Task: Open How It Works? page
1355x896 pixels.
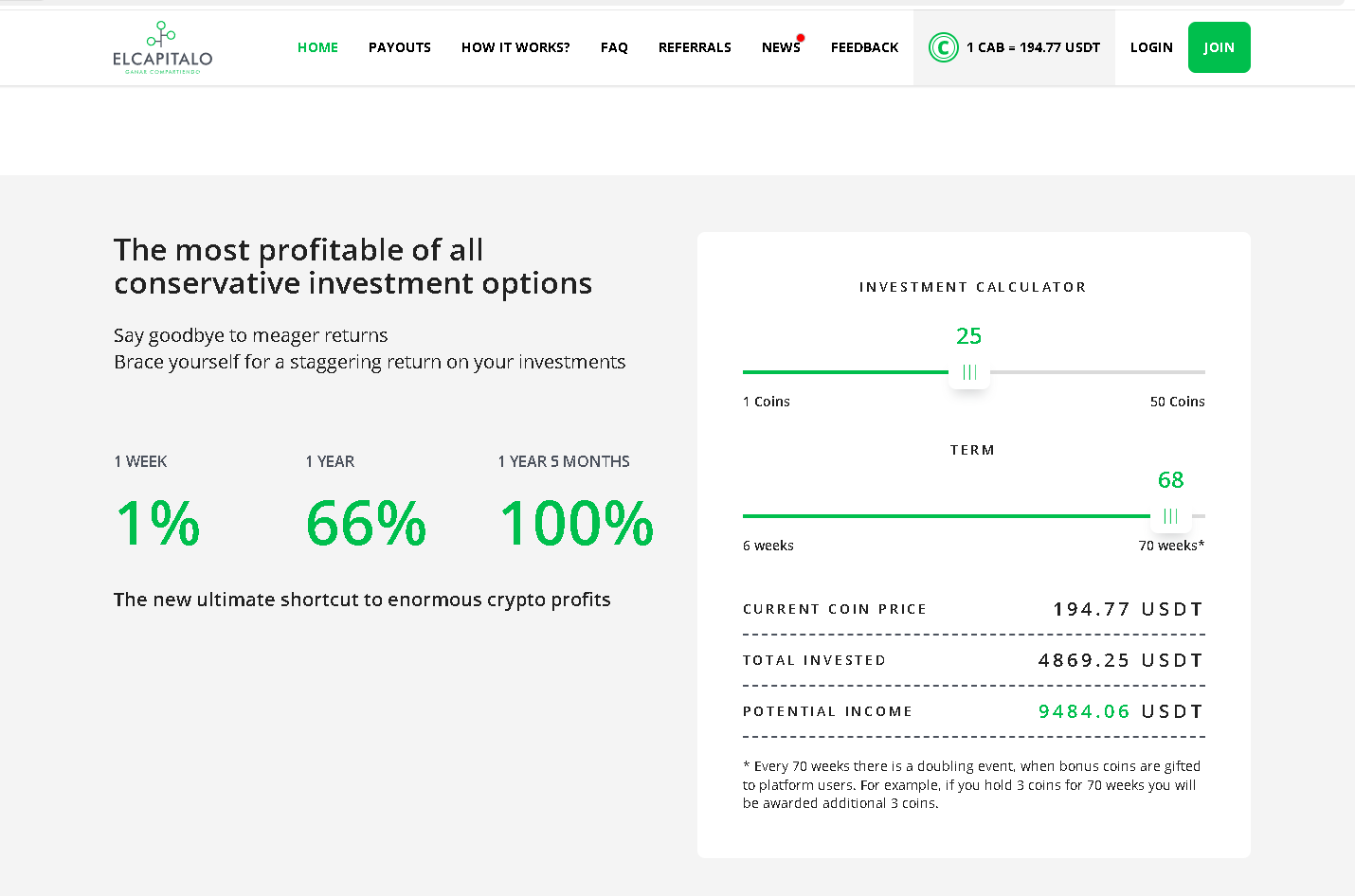Action: pos(515,47)
